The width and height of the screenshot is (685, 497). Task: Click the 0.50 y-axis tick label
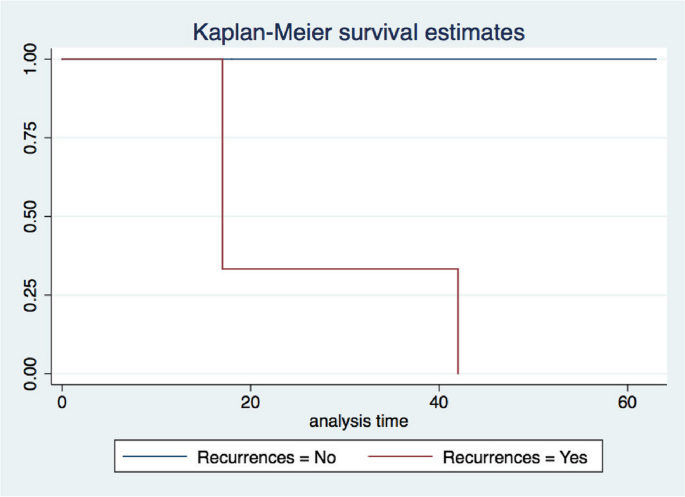[x=33, y=216]
